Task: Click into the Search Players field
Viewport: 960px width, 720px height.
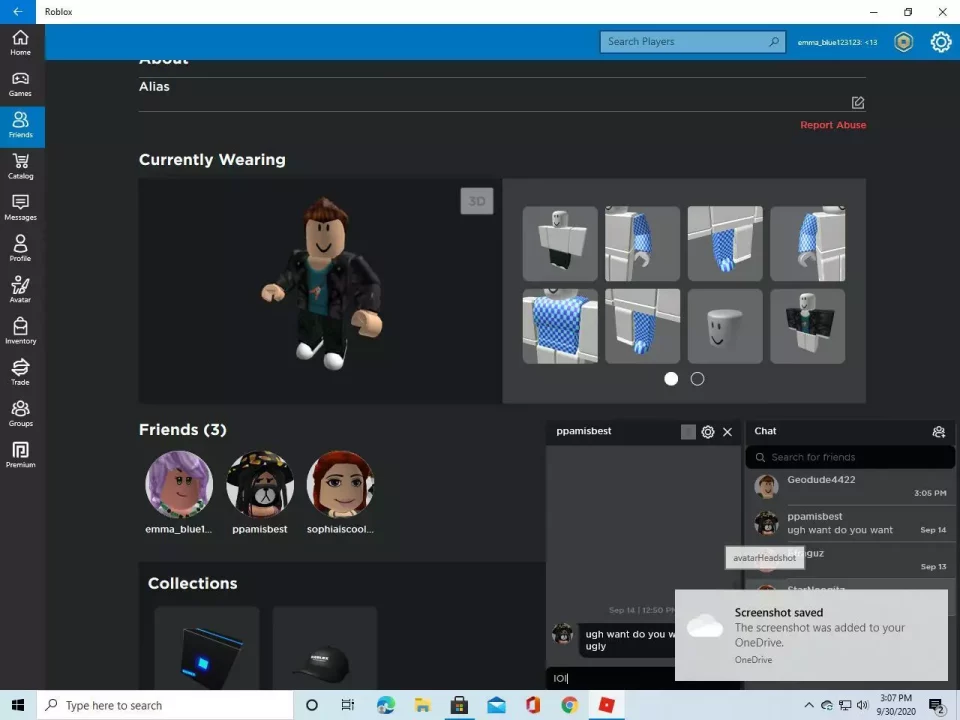Action: (692, 42)
